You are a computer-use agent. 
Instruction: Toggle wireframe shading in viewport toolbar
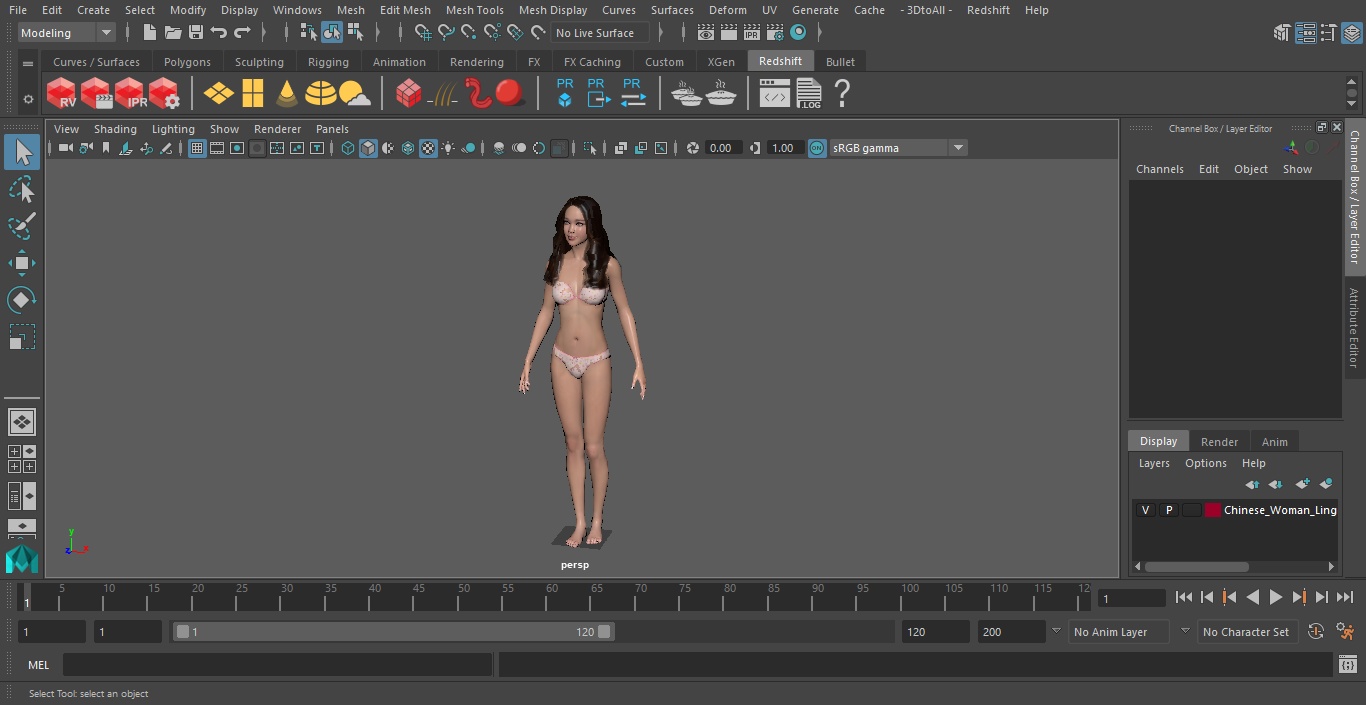pos(348,148)
